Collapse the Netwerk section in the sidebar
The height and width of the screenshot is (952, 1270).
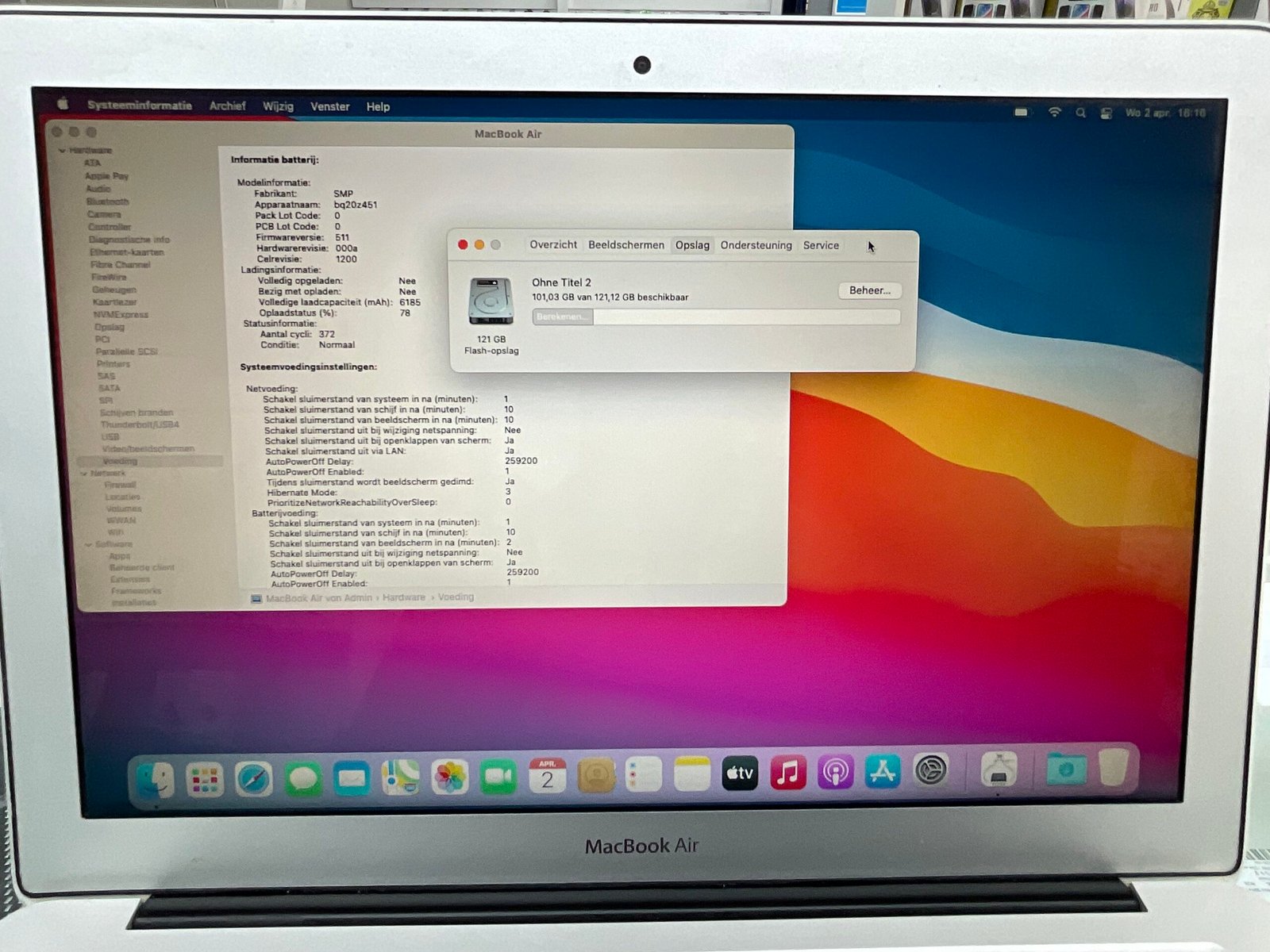(84, 474)
